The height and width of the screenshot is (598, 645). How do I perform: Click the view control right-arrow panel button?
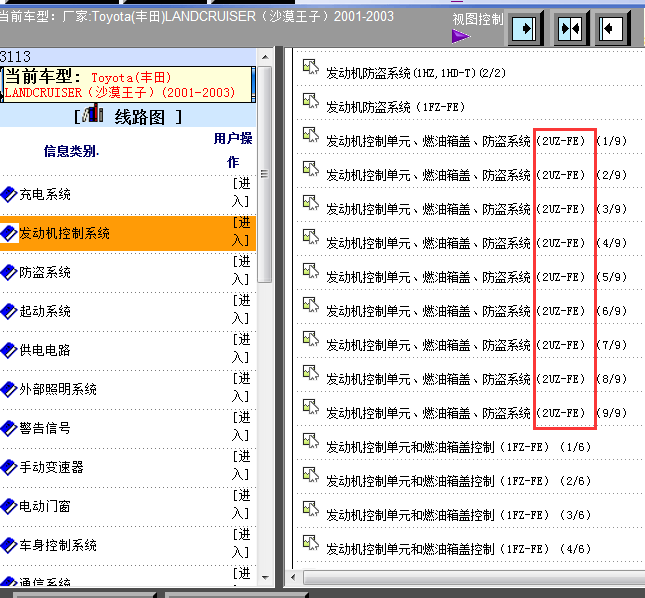click(526, 28)
